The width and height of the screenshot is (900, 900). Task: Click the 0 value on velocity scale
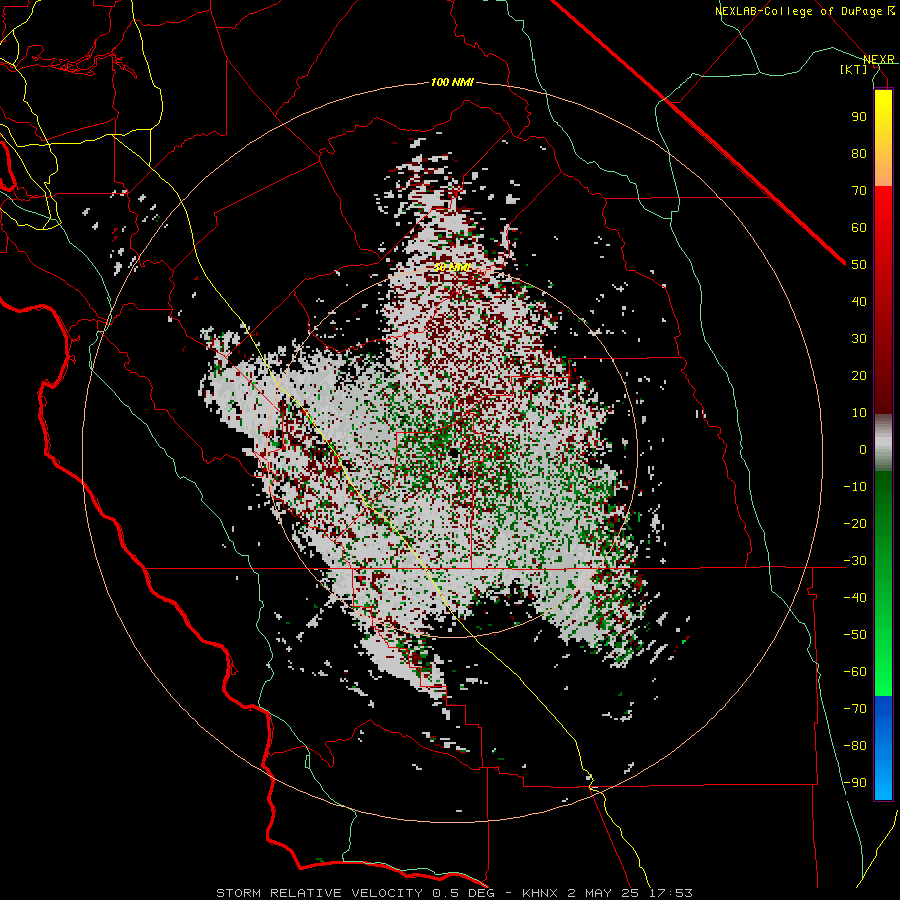pyautogui.click(x=863, y=449)
